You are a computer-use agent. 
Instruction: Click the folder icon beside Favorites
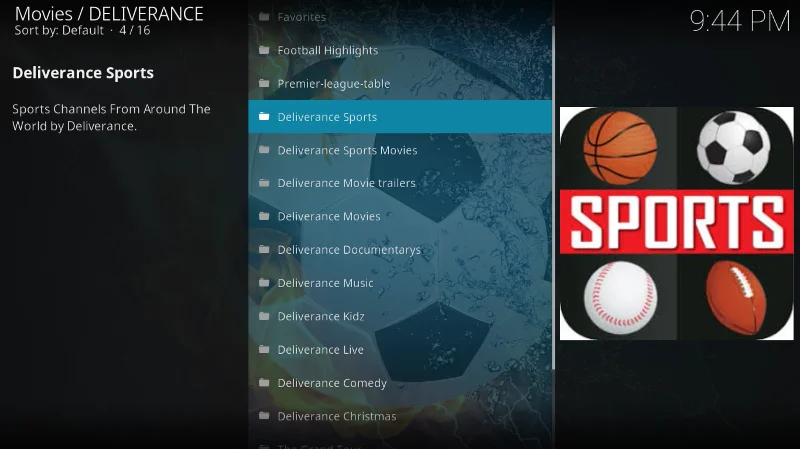[x=264, y=17]
